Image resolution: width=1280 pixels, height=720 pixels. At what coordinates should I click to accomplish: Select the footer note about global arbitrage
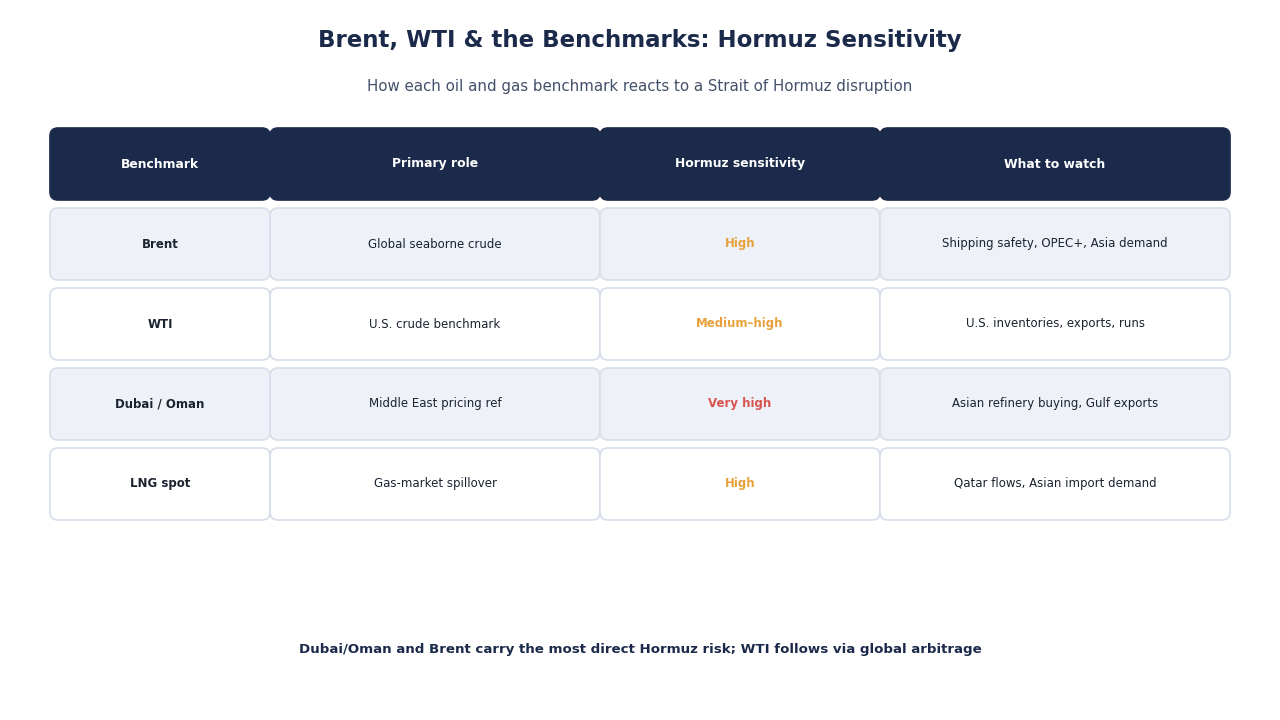point(640,649)
